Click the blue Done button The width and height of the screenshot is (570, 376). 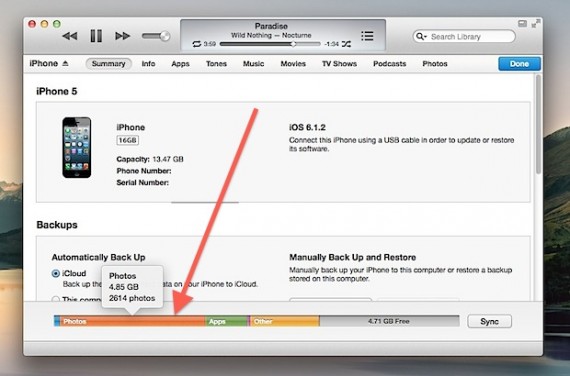tap(519, 64)
